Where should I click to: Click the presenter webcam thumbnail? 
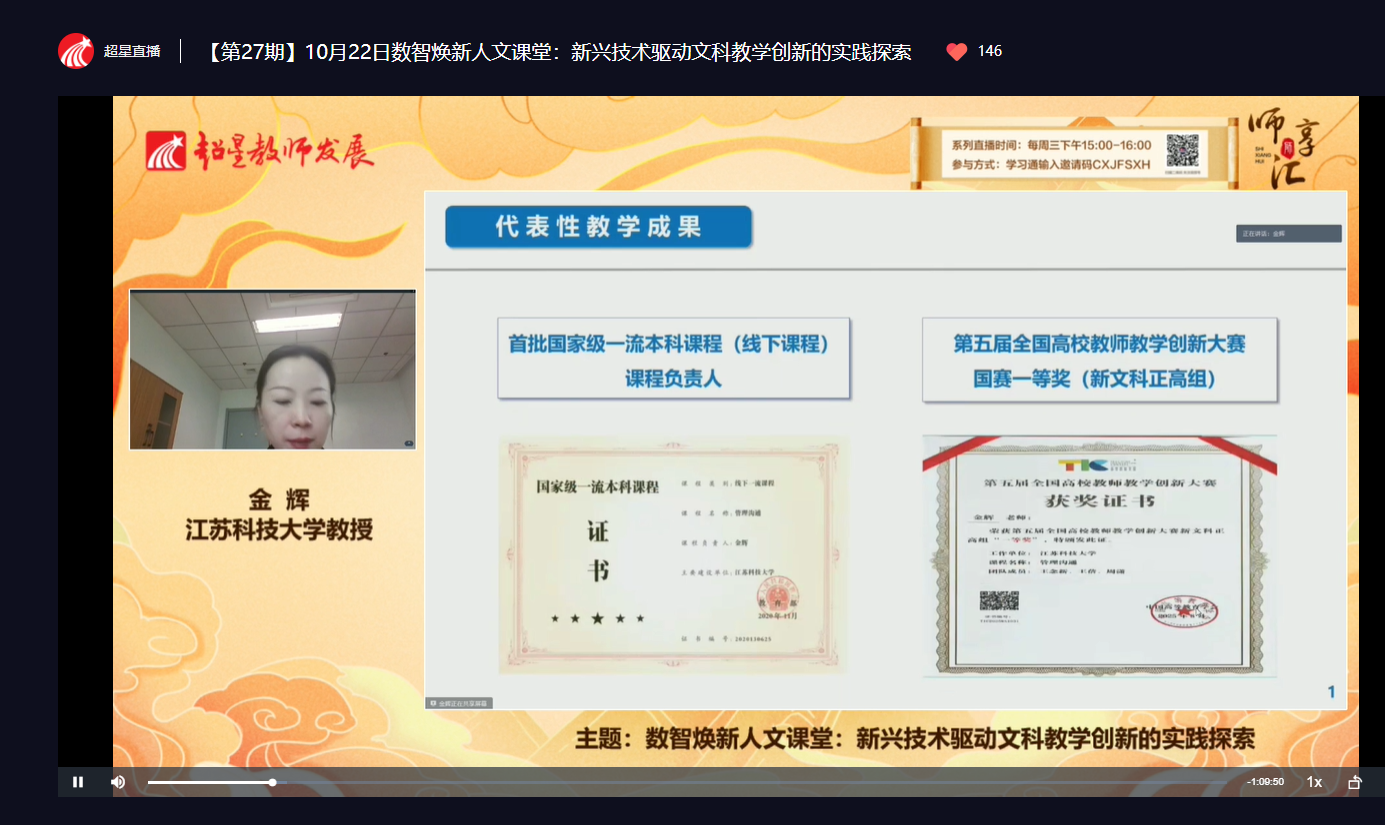click(x=272, y=369)
